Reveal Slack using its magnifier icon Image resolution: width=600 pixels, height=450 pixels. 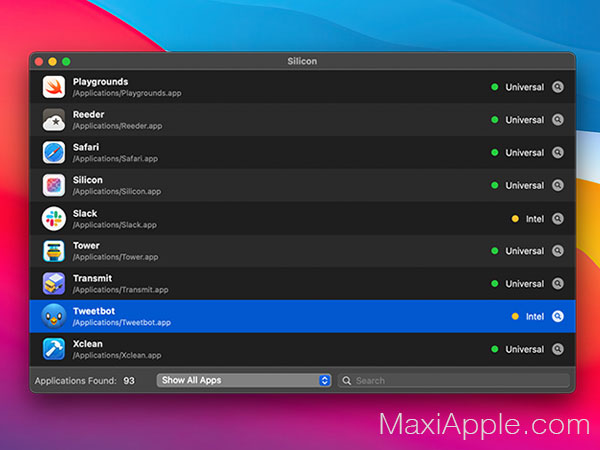point(558,218)
